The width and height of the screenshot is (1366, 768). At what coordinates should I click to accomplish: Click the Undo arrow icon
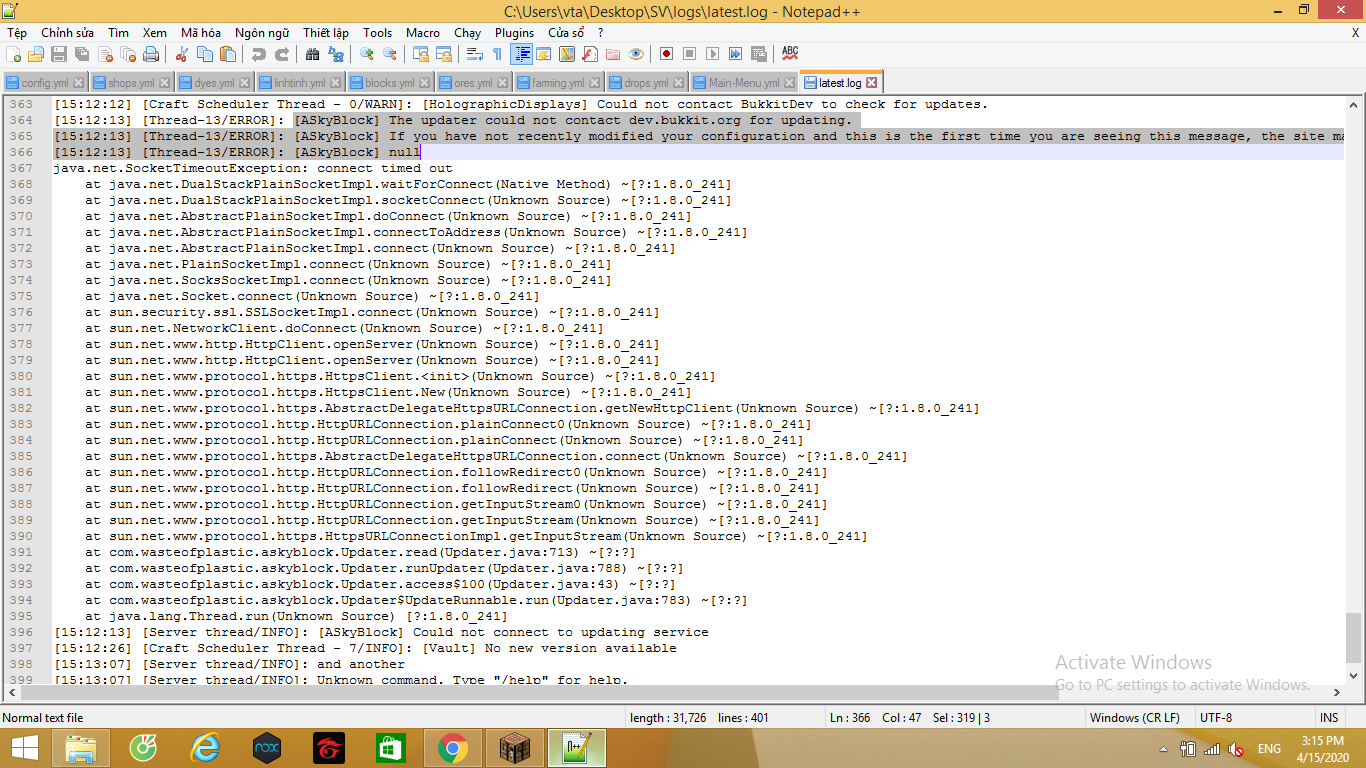pos(259,54)
